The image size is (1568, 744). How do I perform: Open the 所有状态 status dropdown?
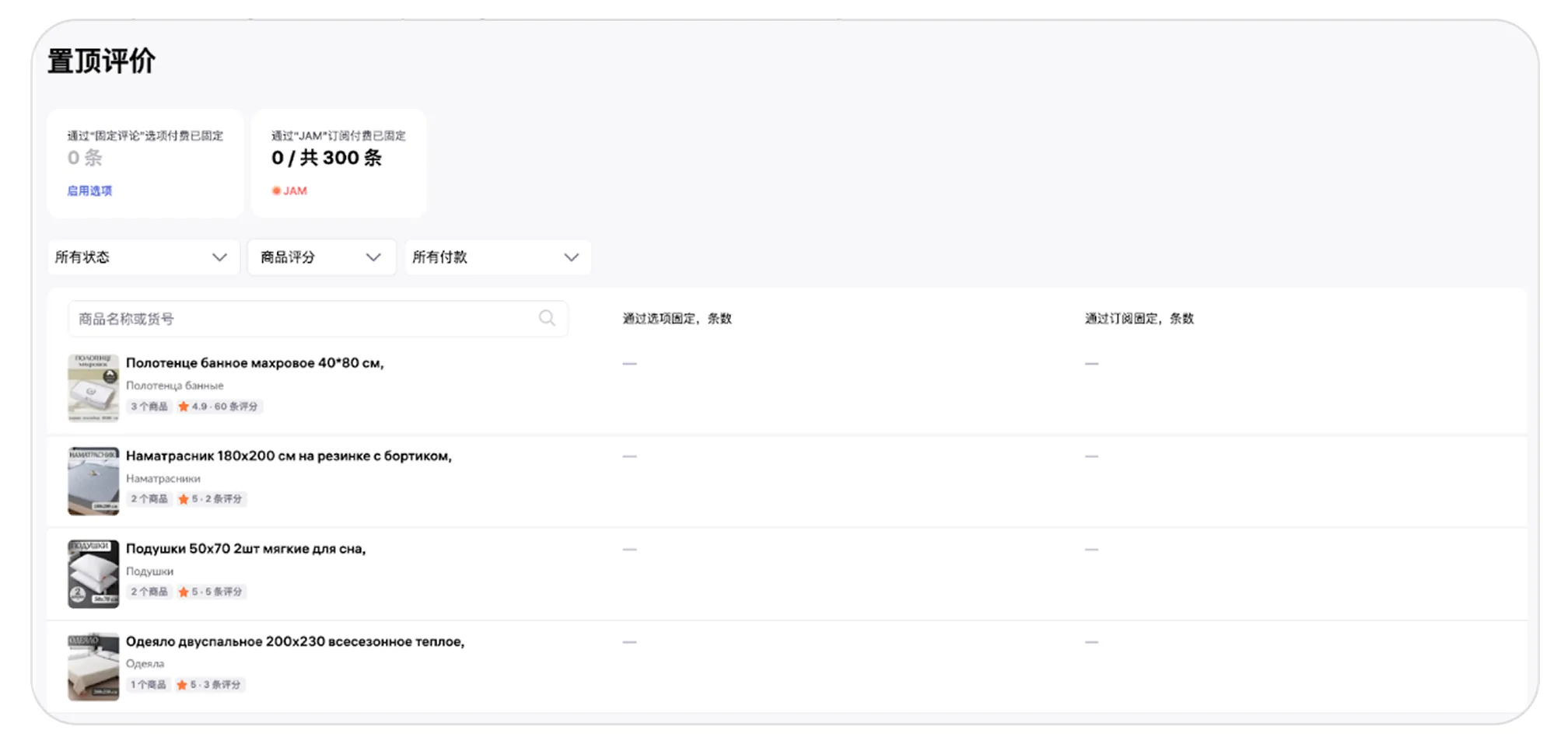tap(142, 257)
